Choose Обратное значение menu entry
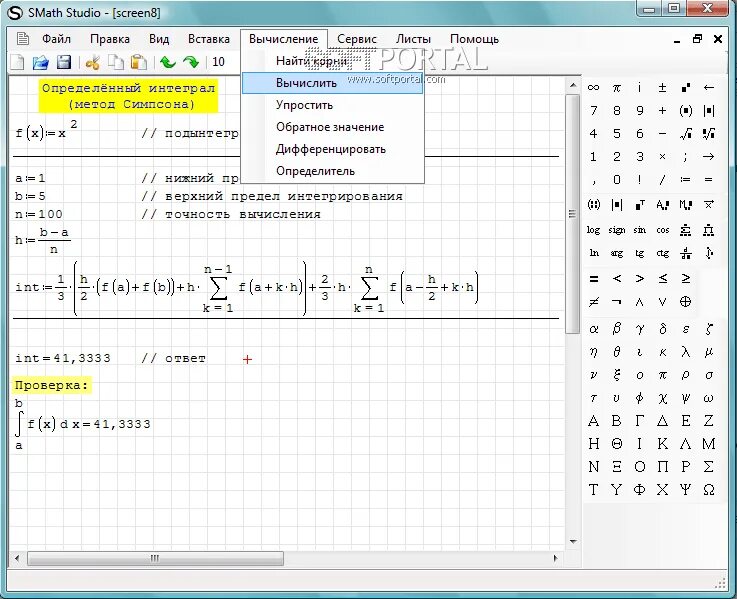Screen dimensions: 737x599 pyautogui.click(x=332, y=127)
